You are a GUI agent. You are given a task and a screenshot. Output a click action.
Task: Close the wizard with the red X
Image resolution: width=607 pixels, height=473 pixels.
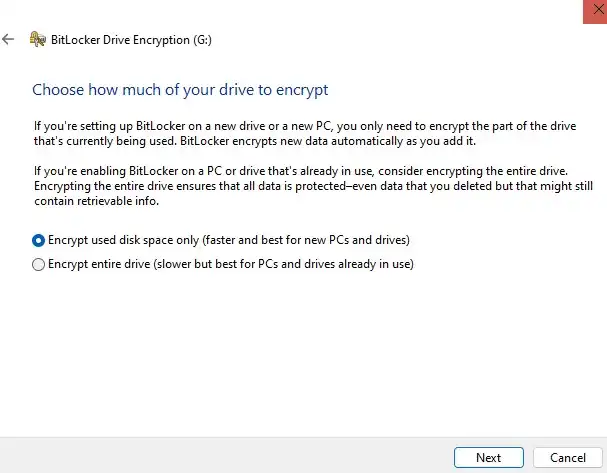pos(596,10)
